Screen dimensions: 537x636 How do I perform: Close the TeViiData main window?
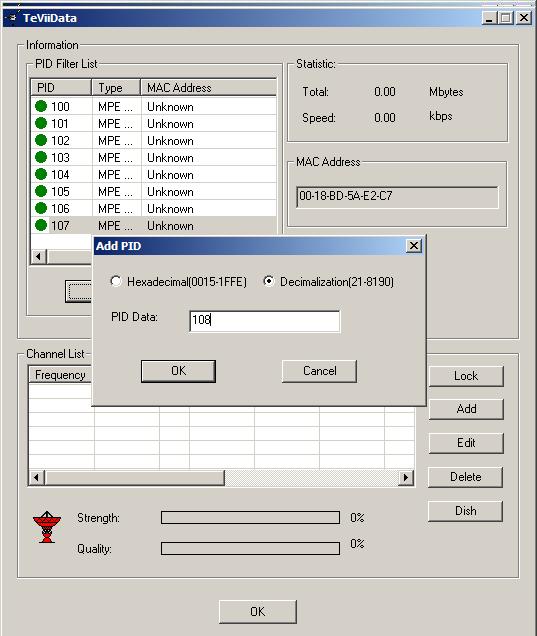pos(524,18)
